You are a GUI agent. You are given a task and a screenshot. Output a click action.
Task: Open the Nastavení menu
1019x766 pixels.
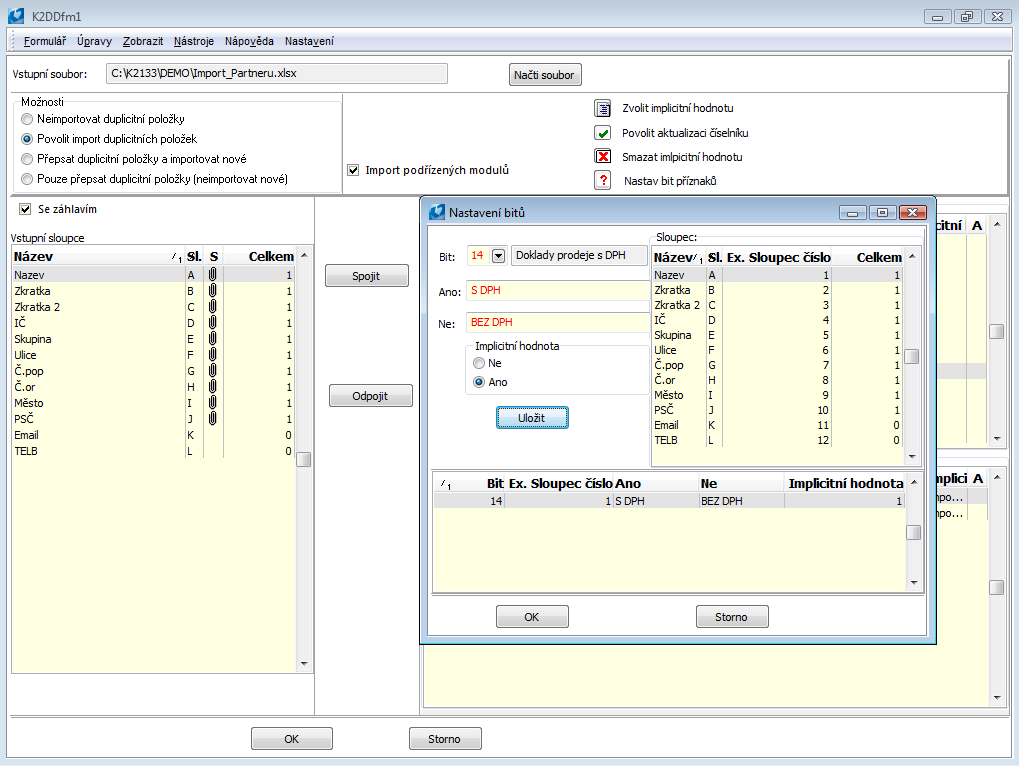[309, 41]
